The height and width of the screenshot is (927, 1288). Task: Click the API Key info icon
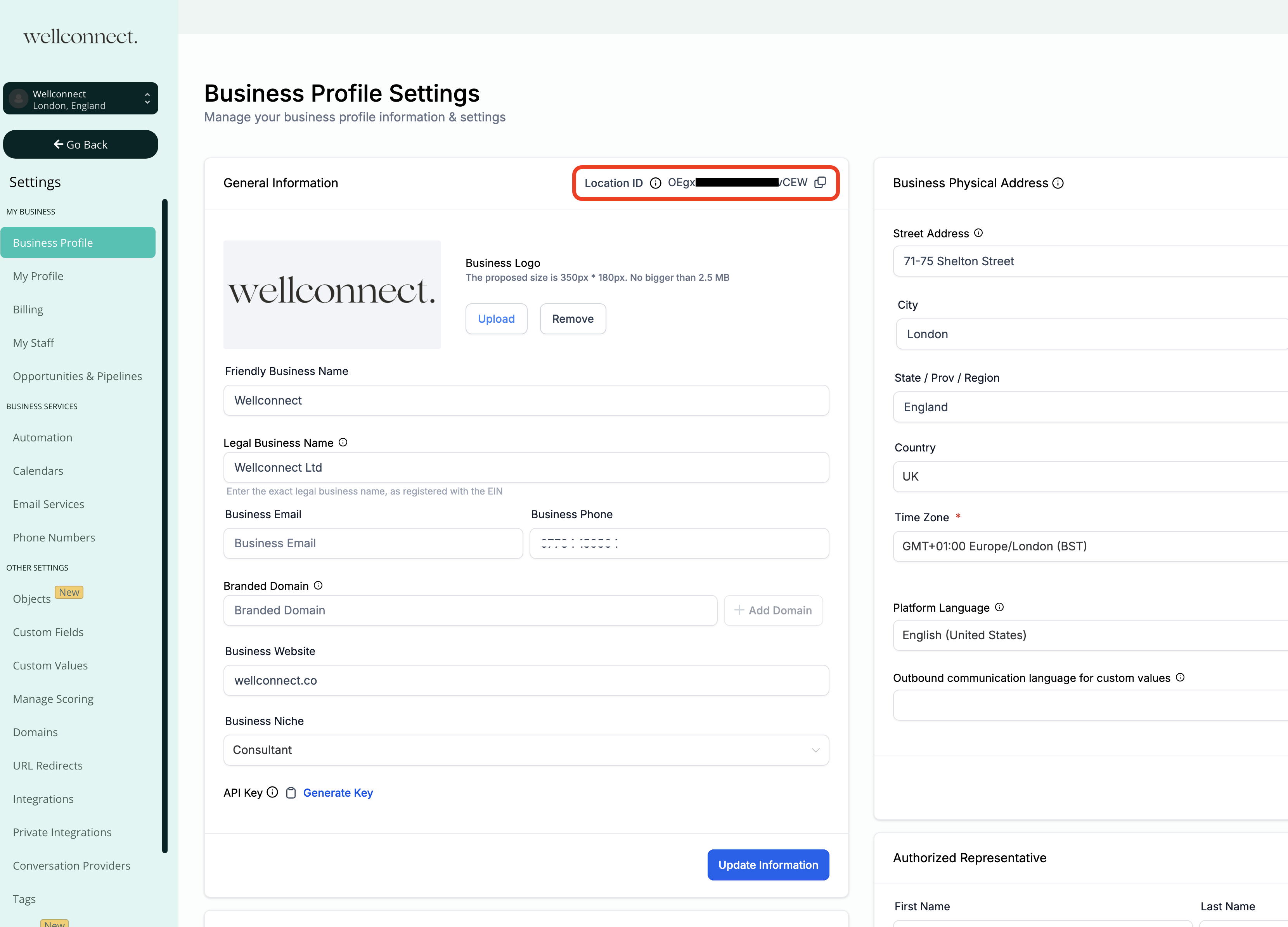(273, 792)
